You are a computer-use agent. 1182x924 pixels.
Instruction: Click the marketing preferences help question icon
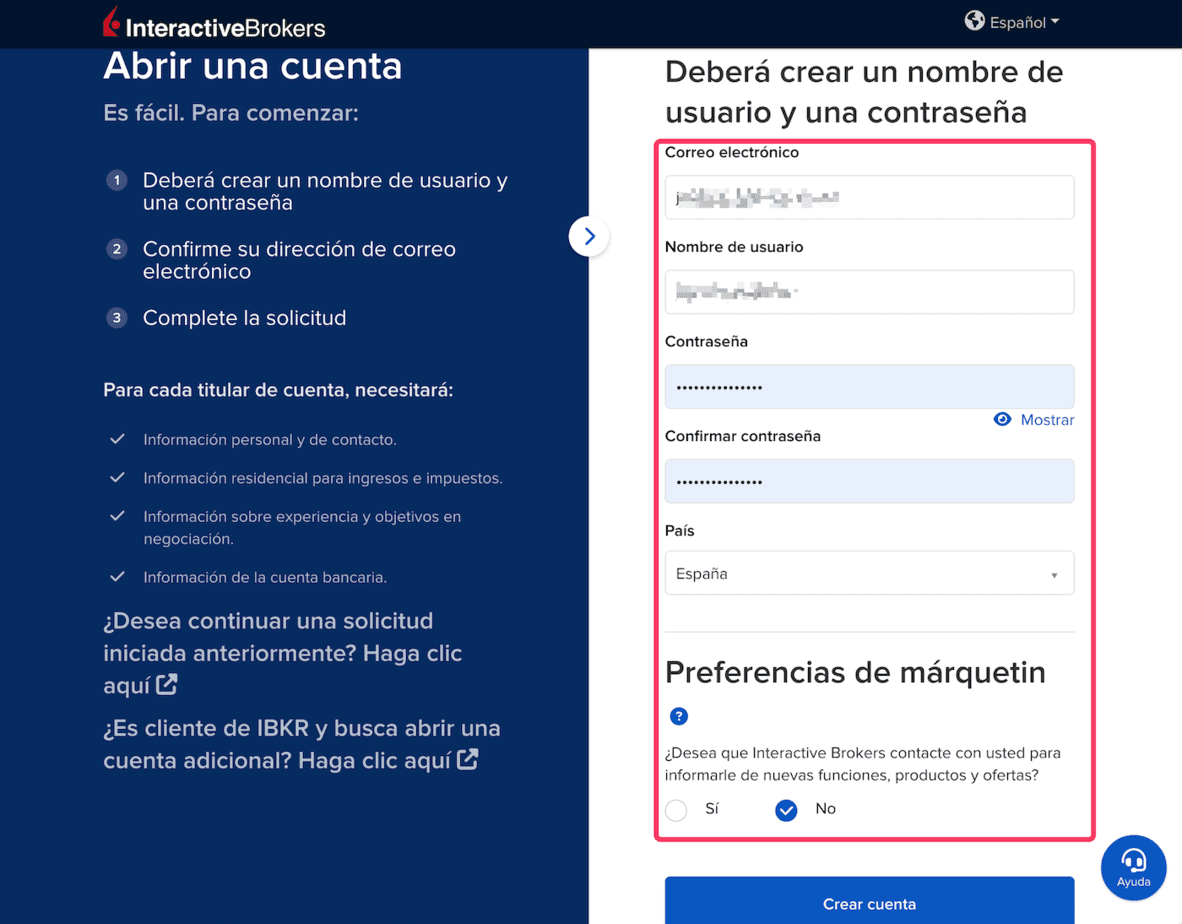click(x=678, y=716)
